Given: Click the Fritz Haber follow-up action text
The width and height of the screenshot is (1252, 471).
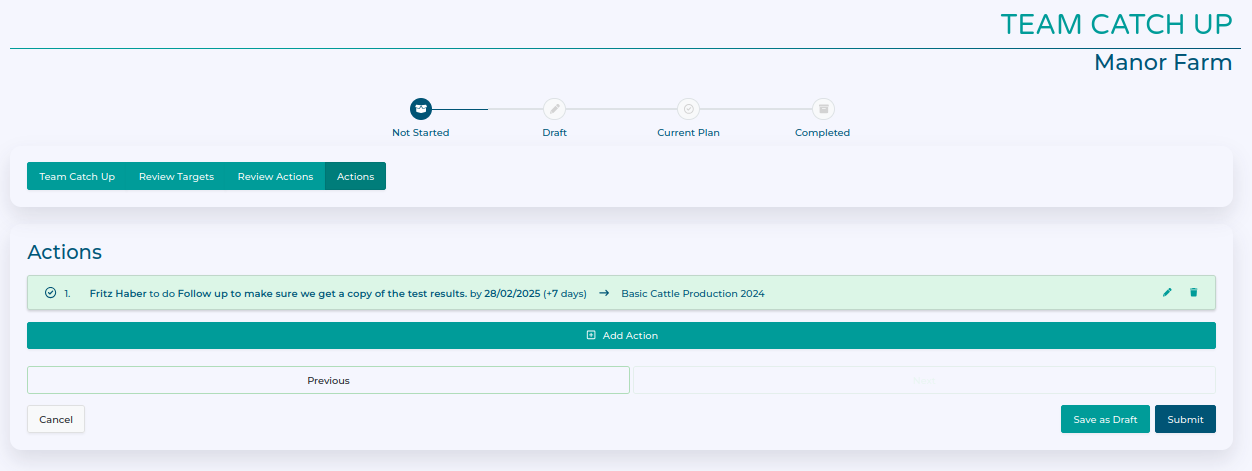Looking at the screenshot, I should pos(278,293).
